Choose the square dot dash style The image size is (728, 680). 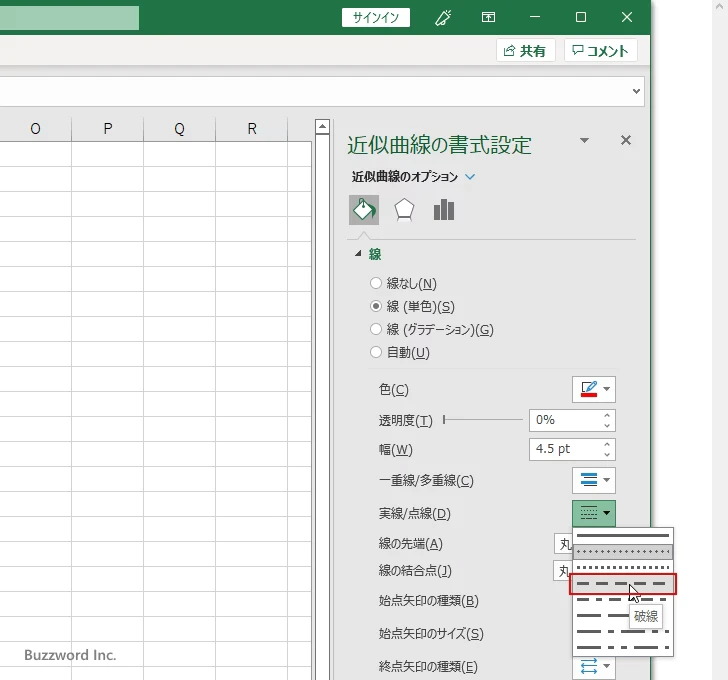point(623,568)
